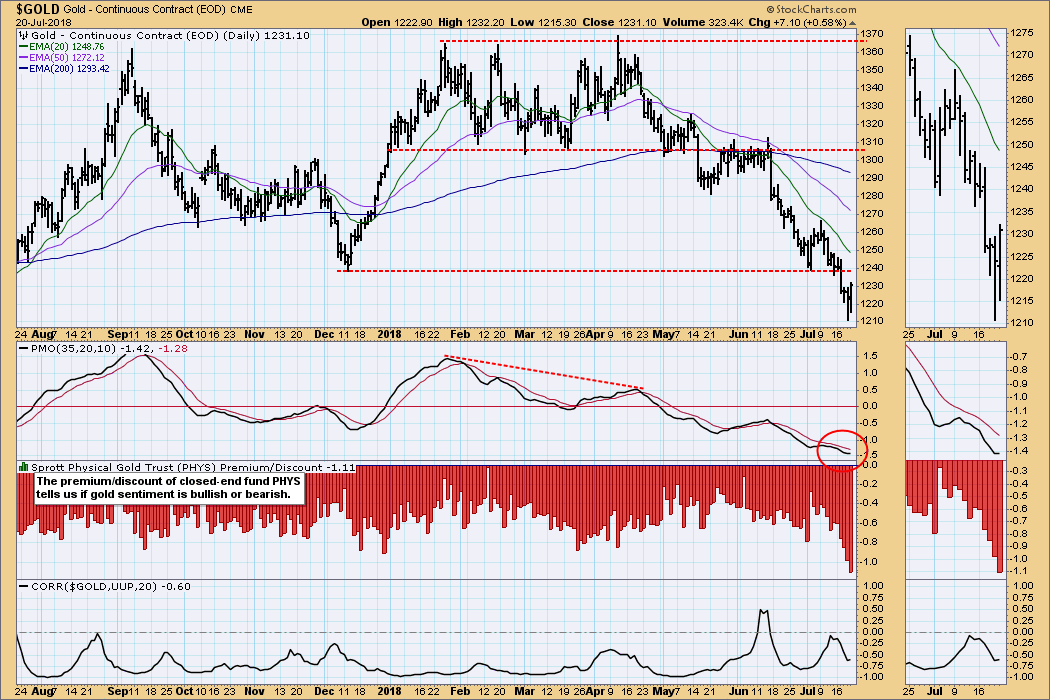Click the Dec label on bottom correlation date axis

point(325,691)
